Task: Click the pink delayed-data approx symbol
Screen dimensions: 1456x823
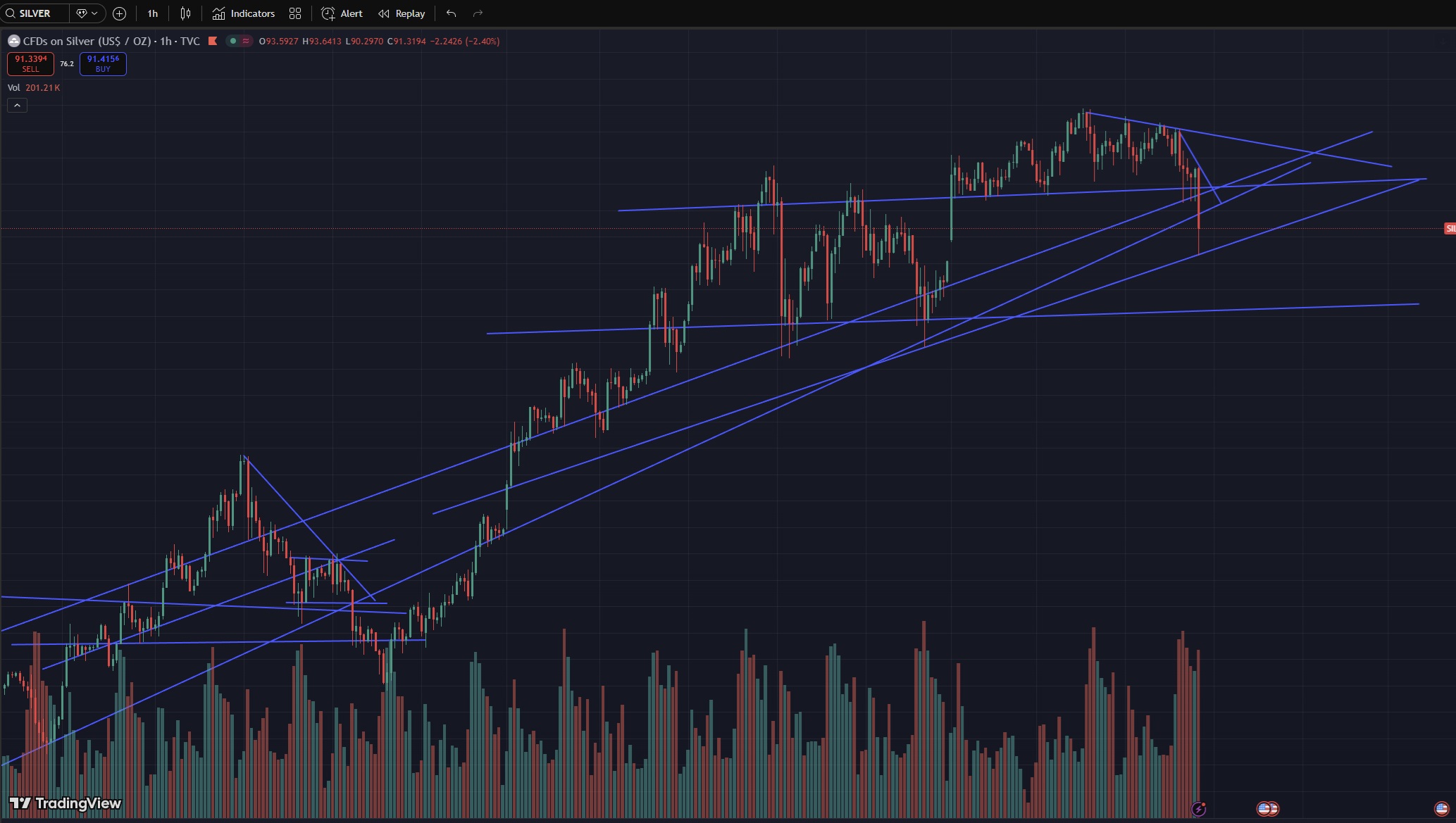Action: pos(245,41)
